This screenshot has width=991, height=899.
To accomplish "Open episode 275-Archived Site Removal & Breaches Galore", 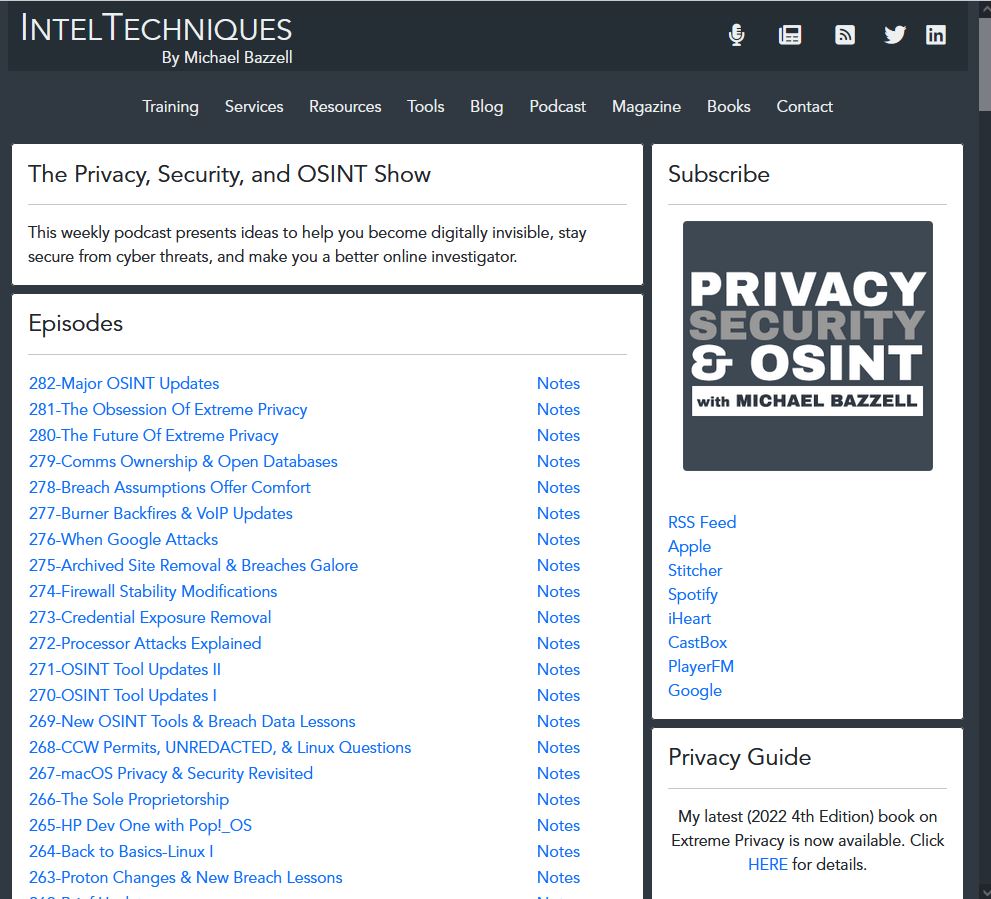I will [x=193, y=565].
